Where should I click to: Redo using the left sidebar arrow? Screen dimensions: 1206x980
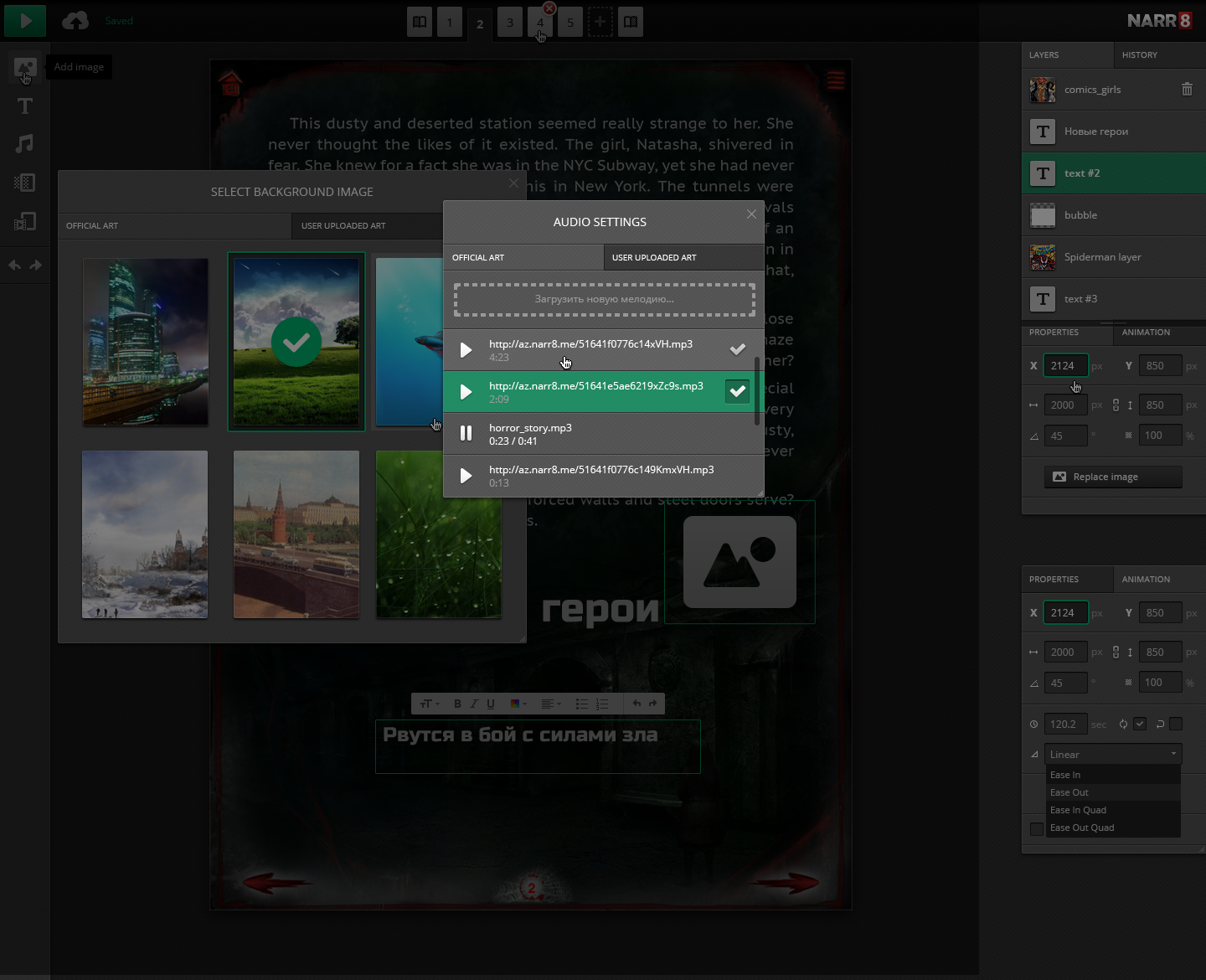tap(35, 266)
